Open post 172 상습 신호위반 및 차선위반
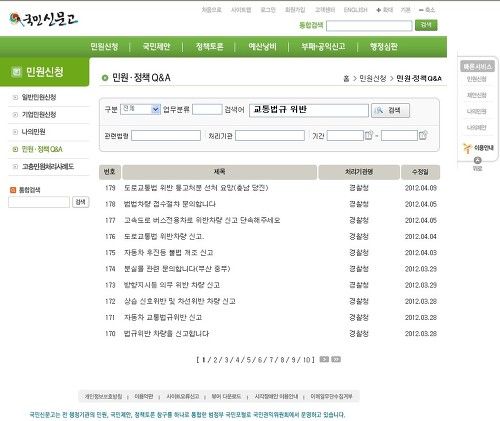This screenshot has width=500, height=421. (180, 301)
